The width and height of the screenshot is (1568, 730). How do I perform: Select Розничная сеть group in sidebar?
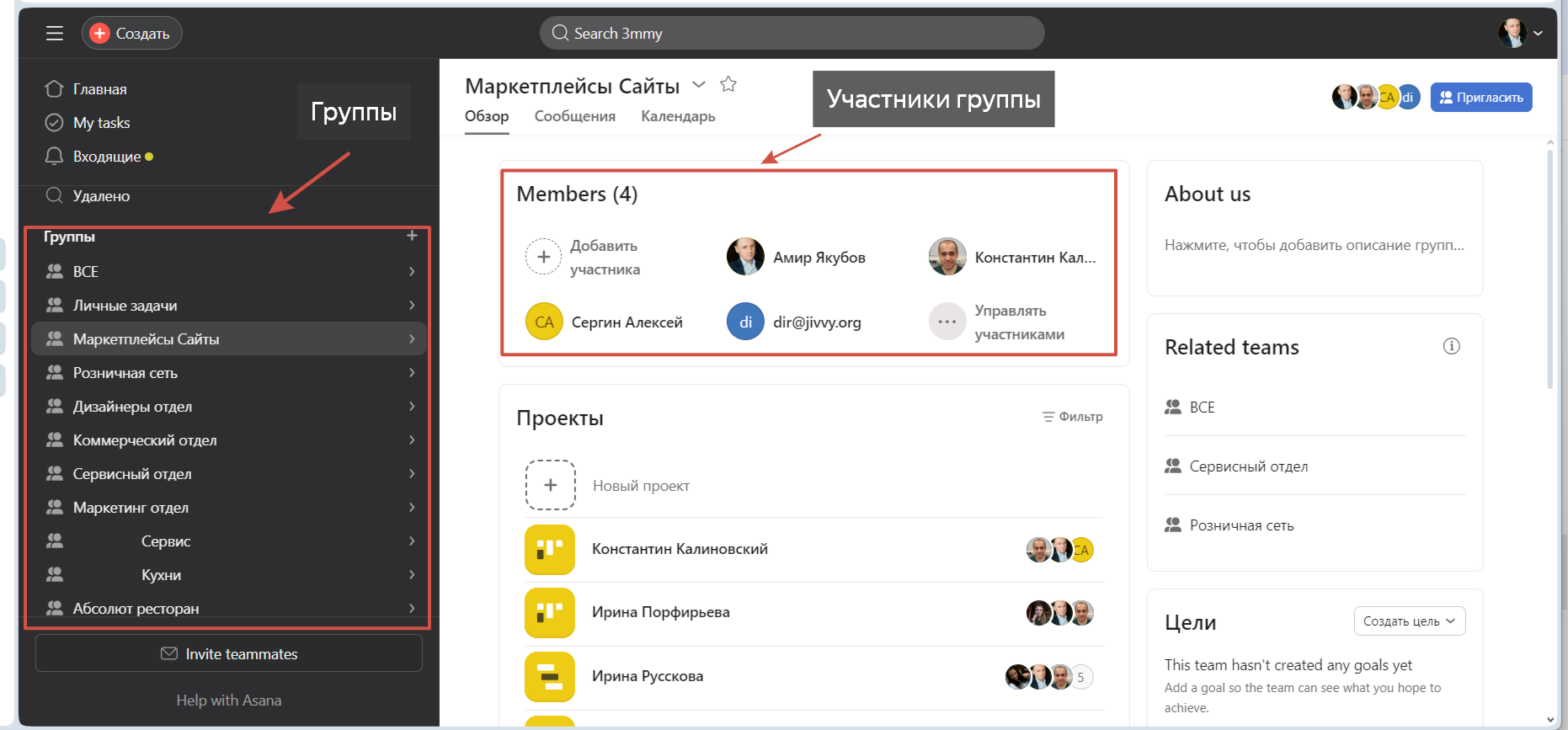click(229, 372)
